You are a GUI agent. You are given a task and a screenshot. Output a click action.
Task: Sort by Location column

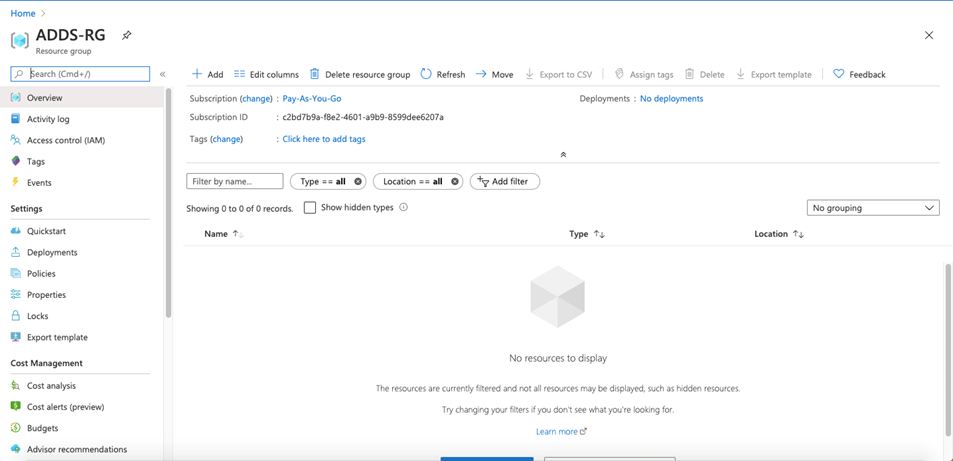pyautogui.click(x=779, y=234)
